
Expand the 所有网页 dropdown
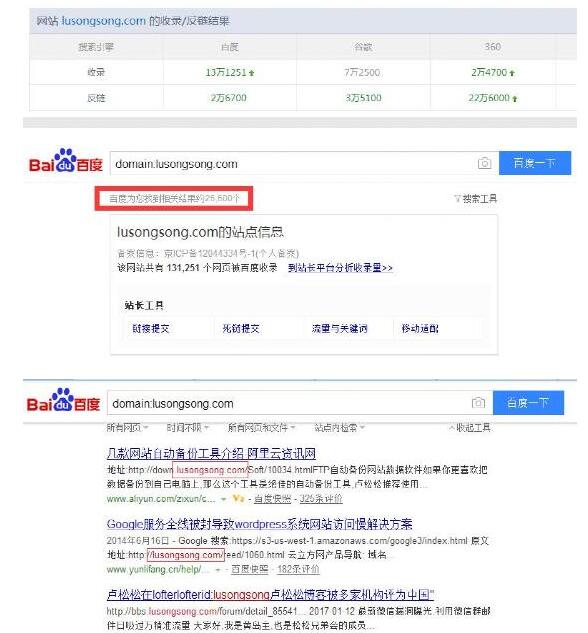click(128, 428)
